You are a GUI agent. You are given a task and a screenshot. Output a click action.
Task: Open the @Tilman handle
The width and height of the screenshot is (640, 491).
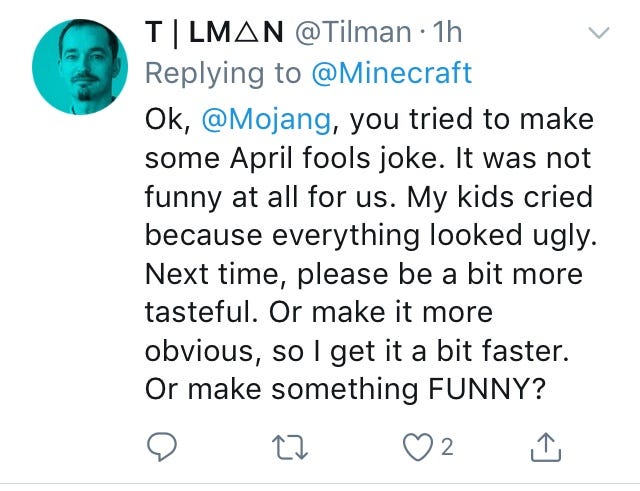pyautogui.click(x=353, y=32)
